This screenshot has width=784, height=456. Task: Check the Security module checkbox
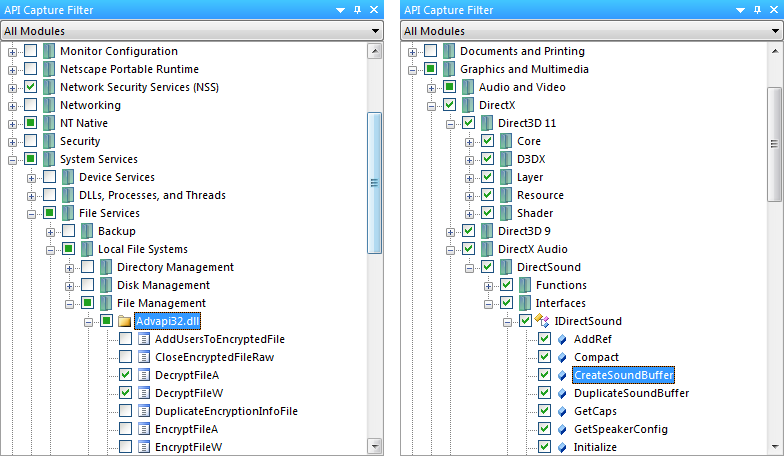click(x=30, y=141)
